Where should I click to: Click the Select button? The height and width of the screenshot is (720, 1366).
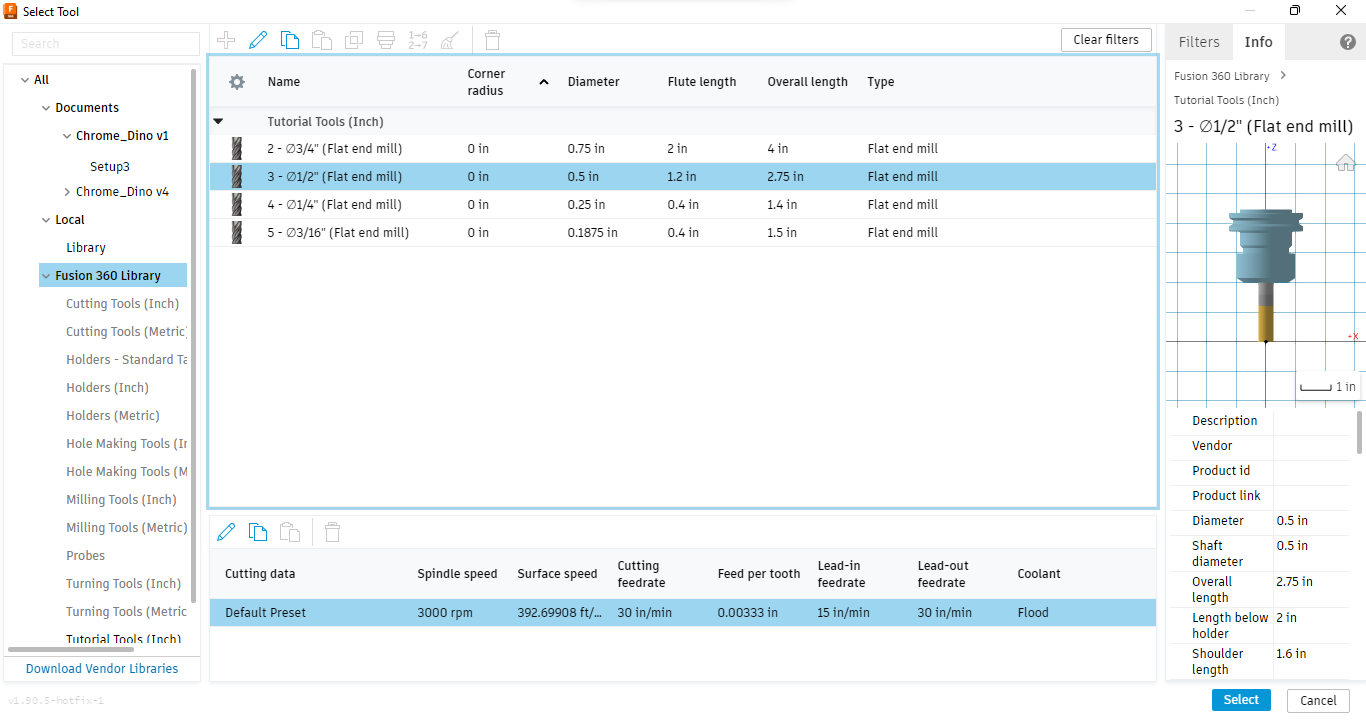1241,700
